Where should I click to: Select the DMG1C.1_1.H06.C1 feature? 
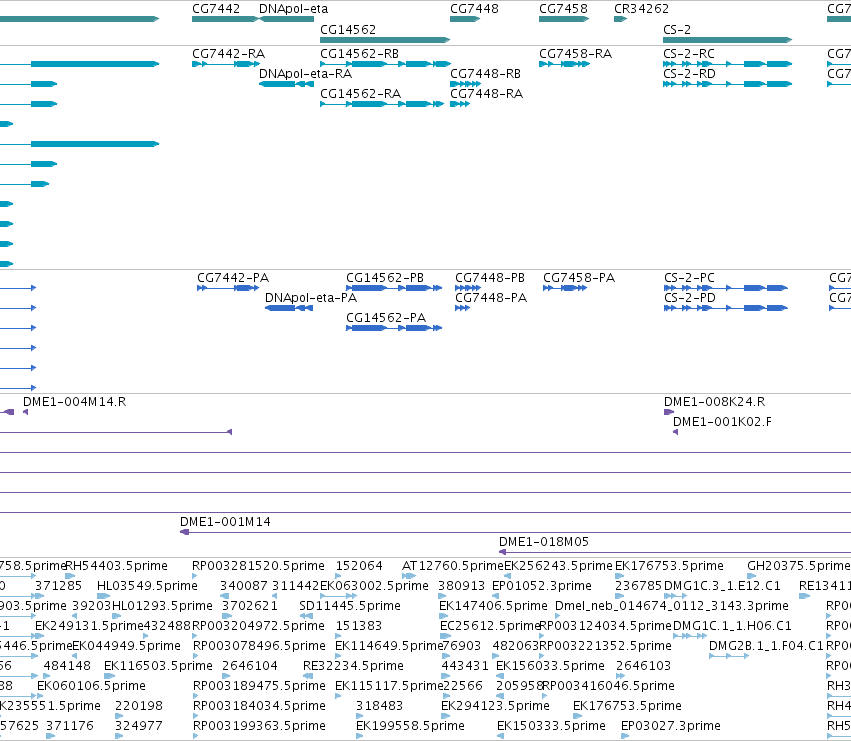click(x=732, y=626)
